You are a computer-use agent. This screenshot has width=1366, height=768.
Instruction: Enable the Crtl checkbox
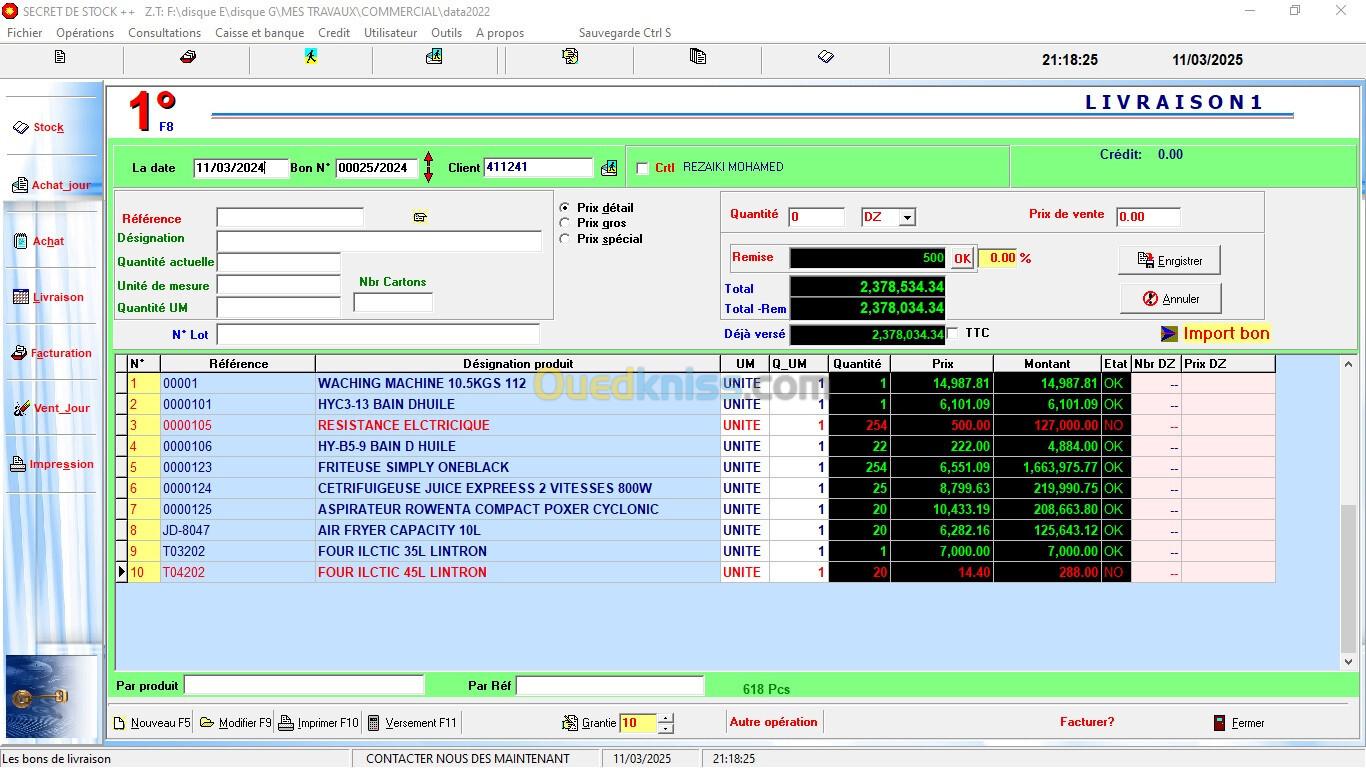(x=642, y=168)
